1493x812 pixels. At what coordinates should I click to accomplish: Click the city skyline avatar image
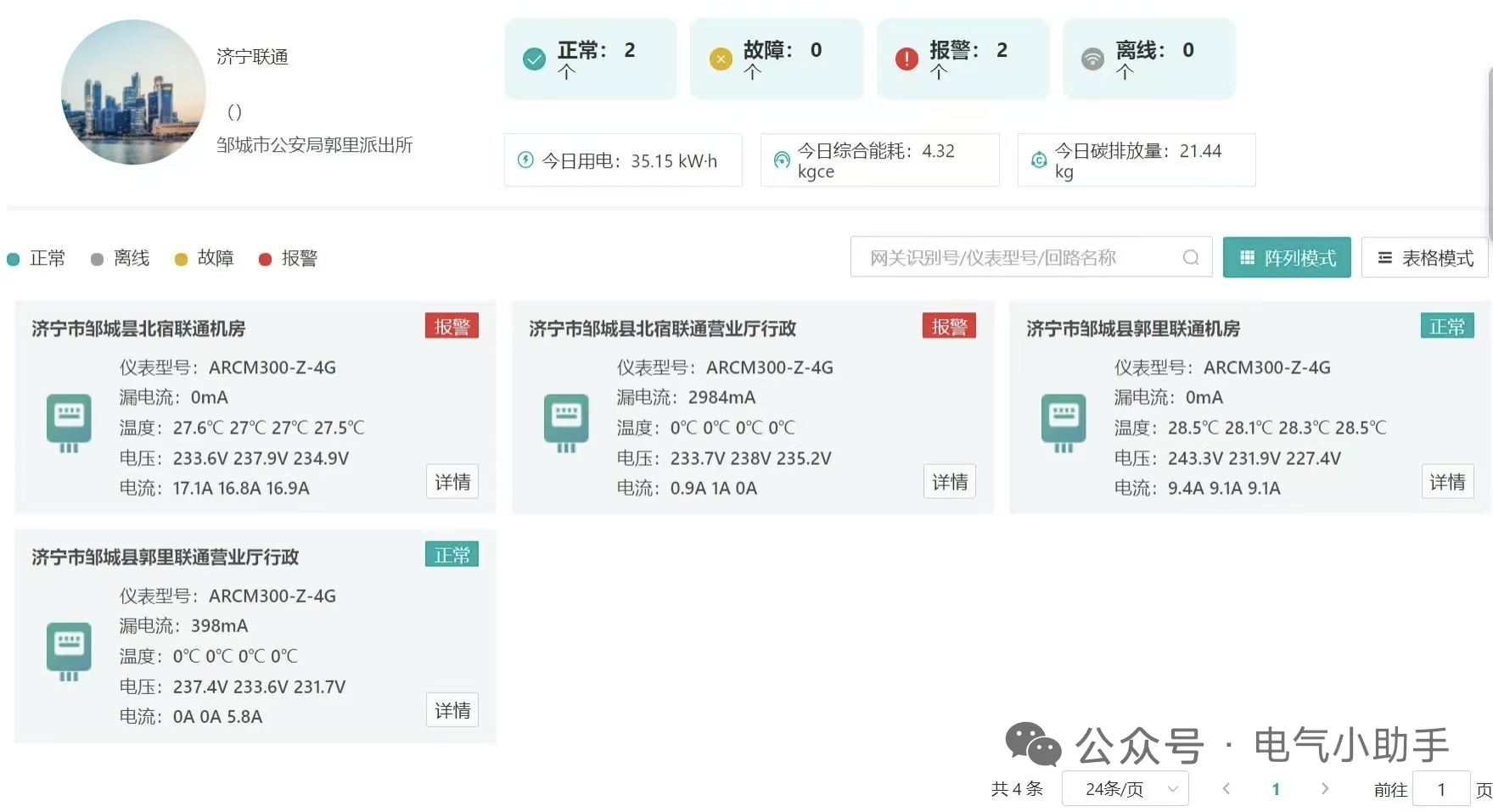pyautogui.click(x=133, y=92)
